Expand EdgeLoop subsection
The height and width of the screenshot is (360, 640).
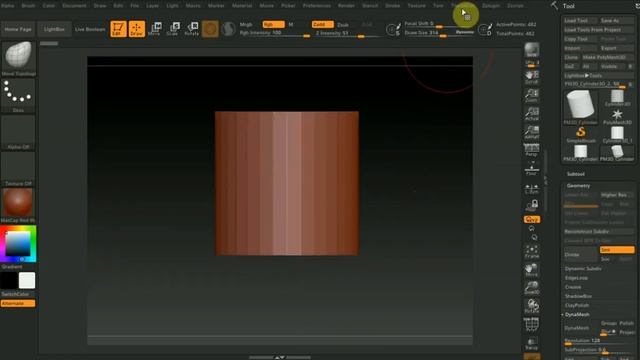click(x=576, y=278)
